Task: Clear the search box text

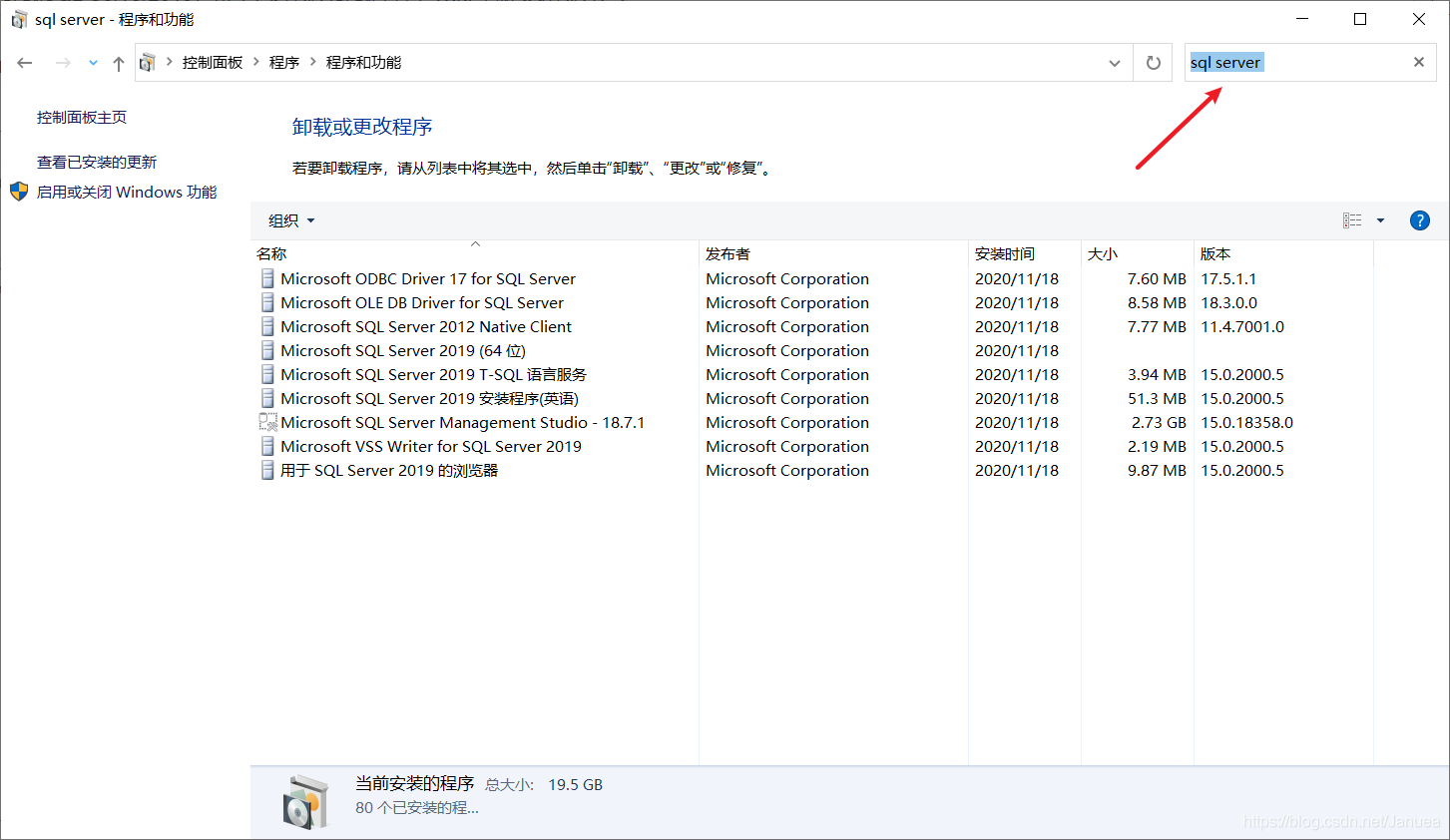Action: [1419, 62]
